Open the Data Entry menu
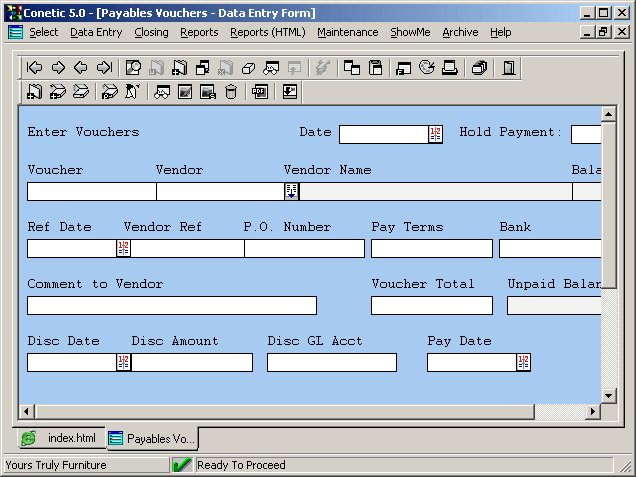Viewport: 636px width, 477px height. coord(96,32)
